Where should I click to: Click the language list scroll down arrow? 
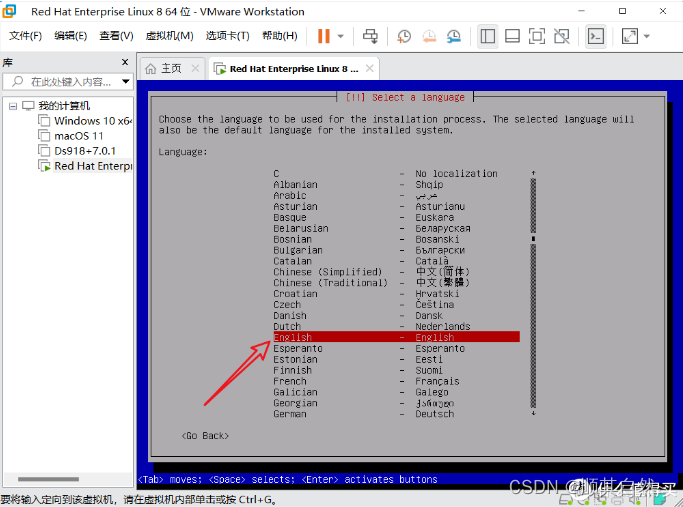tap(533, 413)
